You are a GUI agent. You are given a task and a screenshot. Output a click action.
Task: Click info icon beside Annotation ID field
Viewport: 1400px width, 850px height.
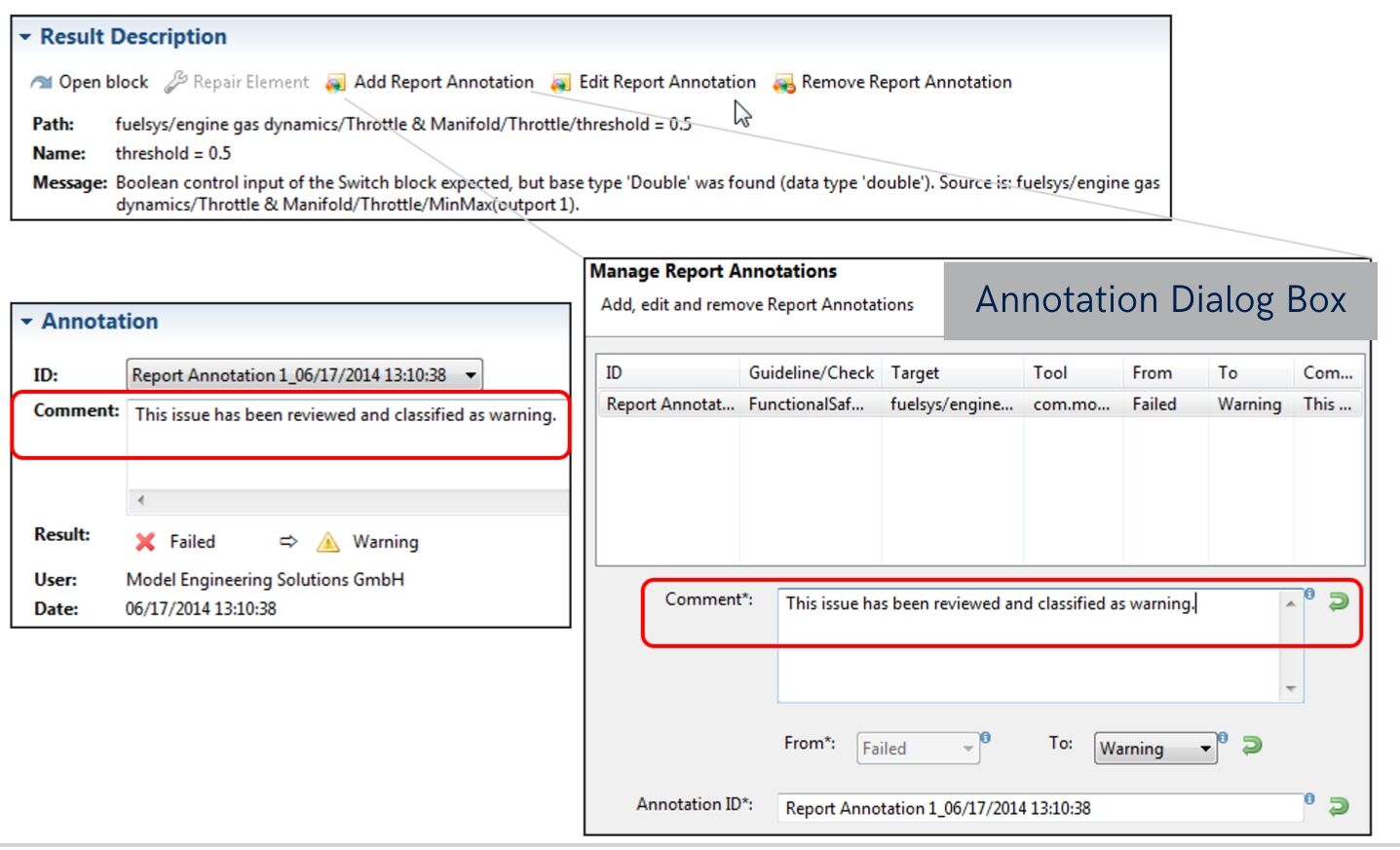1309,798
